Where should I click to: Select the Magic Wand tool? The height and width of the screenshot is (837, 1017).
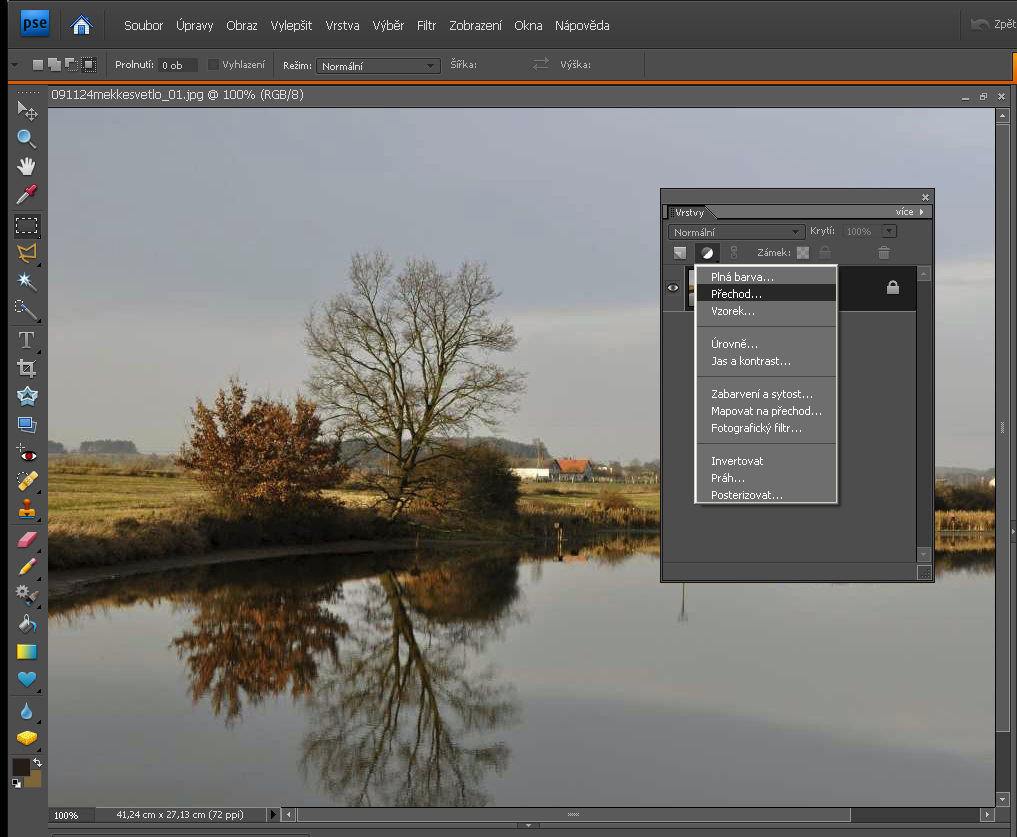(27, 281)
